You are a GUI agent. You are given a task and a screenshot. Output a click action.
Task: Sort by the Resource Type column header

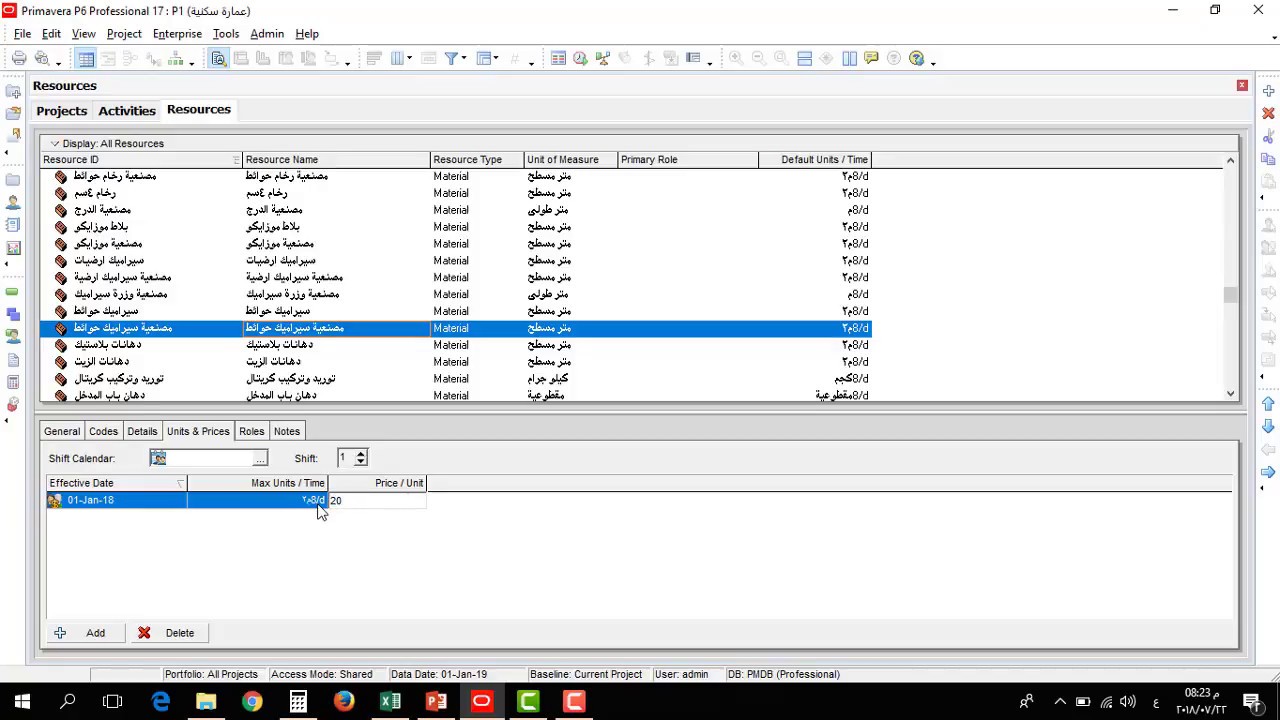[x=477, y=160]
